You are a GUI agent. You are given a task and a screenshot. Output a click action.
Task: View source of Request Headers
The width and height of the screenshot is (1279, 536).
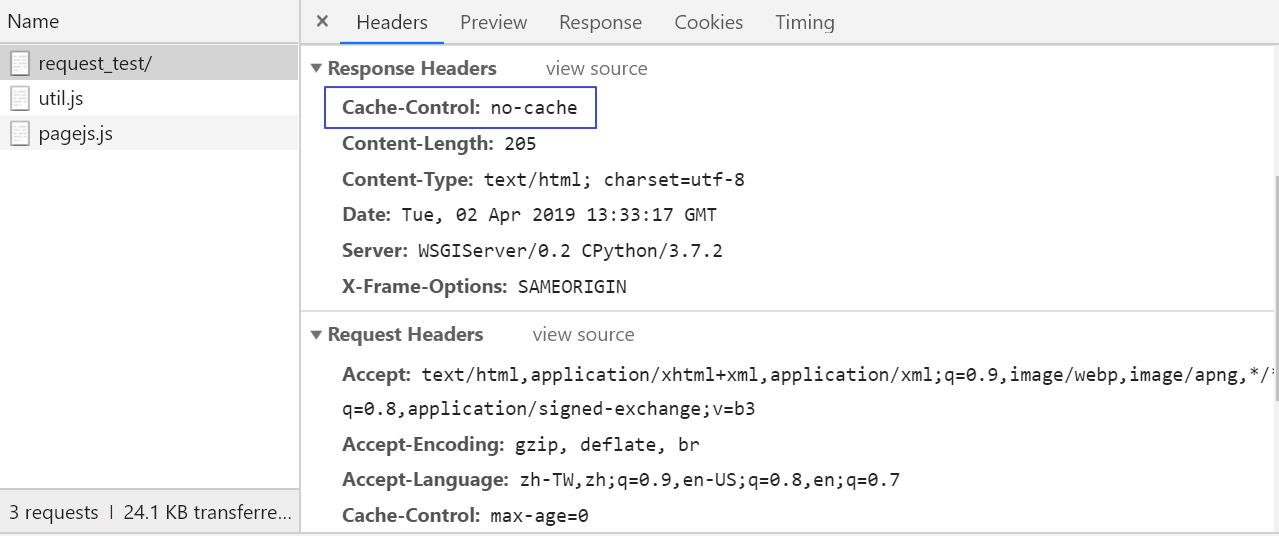[583, 335]
